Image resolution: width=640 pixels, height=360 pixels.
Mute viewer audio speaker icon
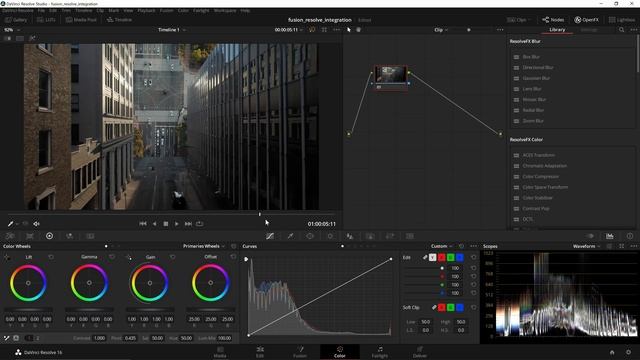(36, 224)
